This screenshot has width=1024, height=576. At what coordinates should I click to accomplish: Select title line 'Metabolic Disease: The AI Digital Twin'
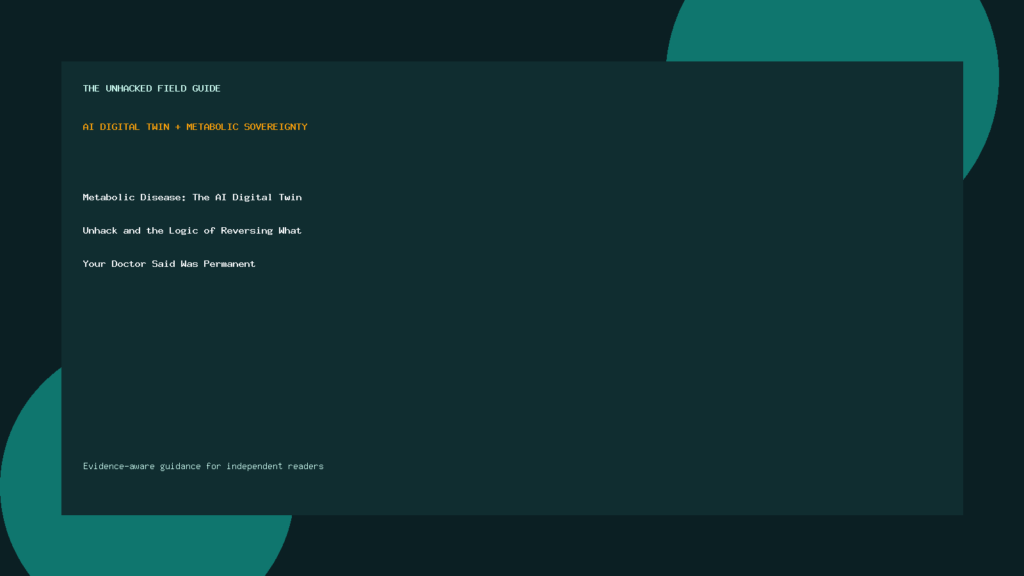[x=192, y=197]
